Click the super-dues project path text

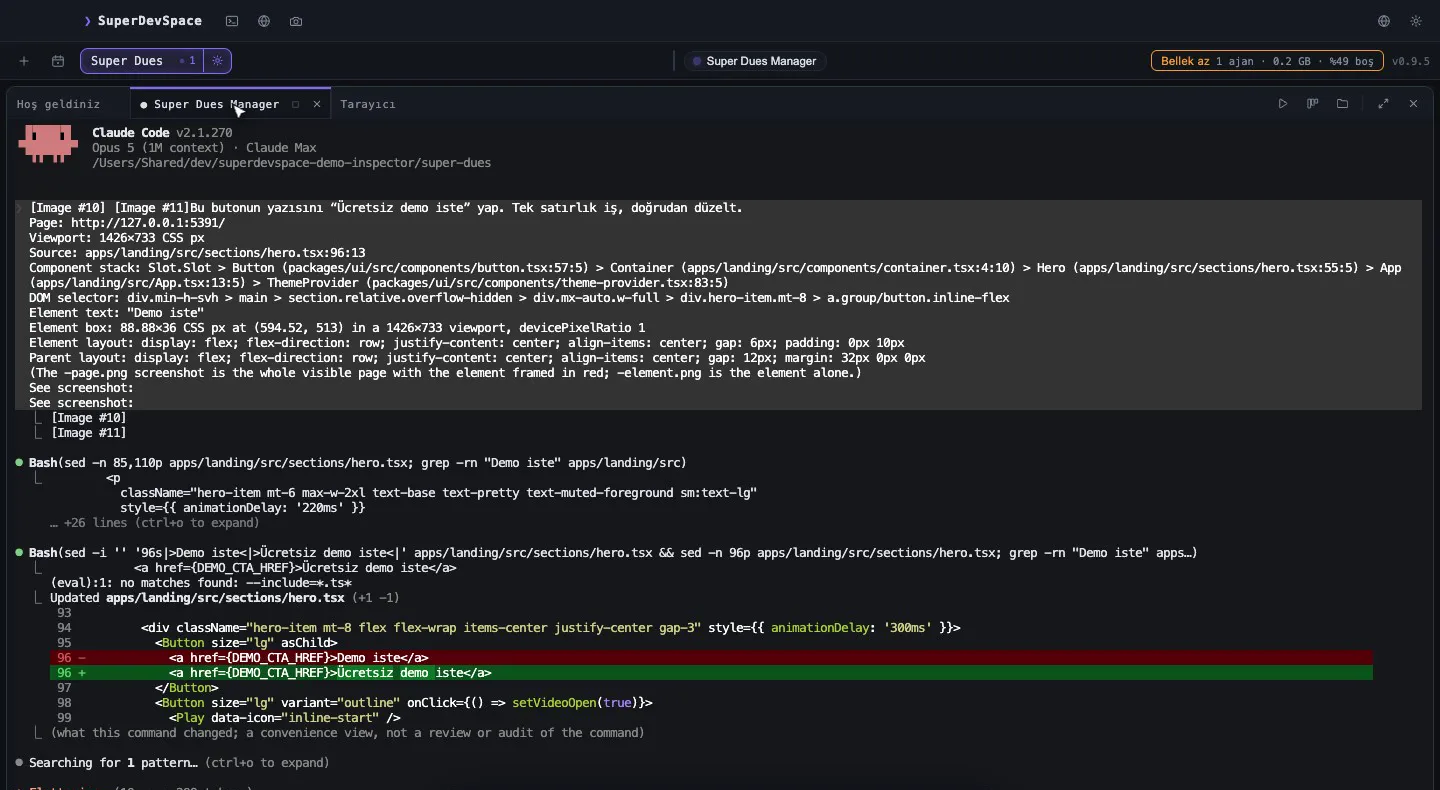pyautogui.click(x=292, y=163)
